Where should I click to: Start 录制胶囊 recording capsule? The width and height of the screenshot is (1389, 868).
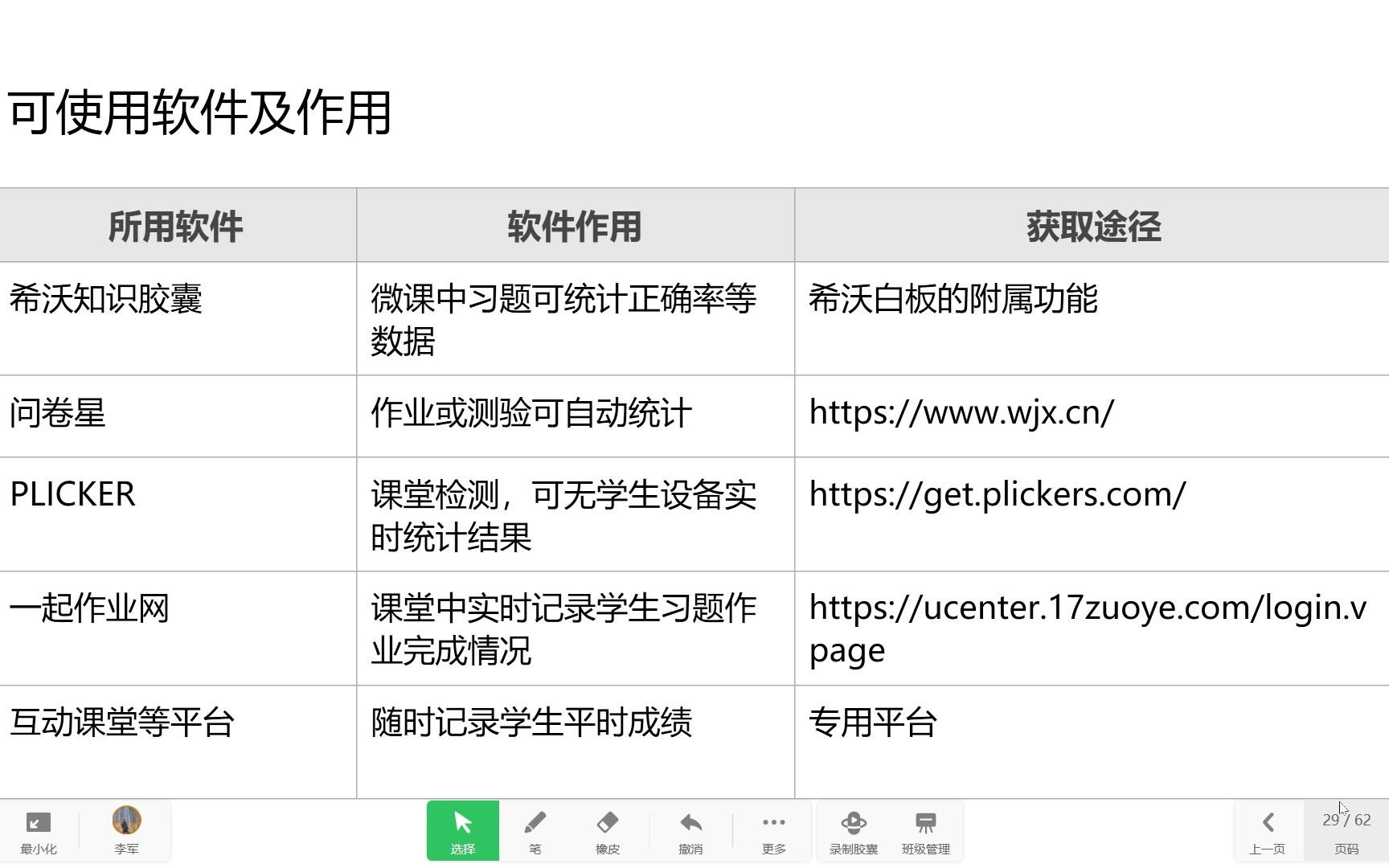click(854, 831)
